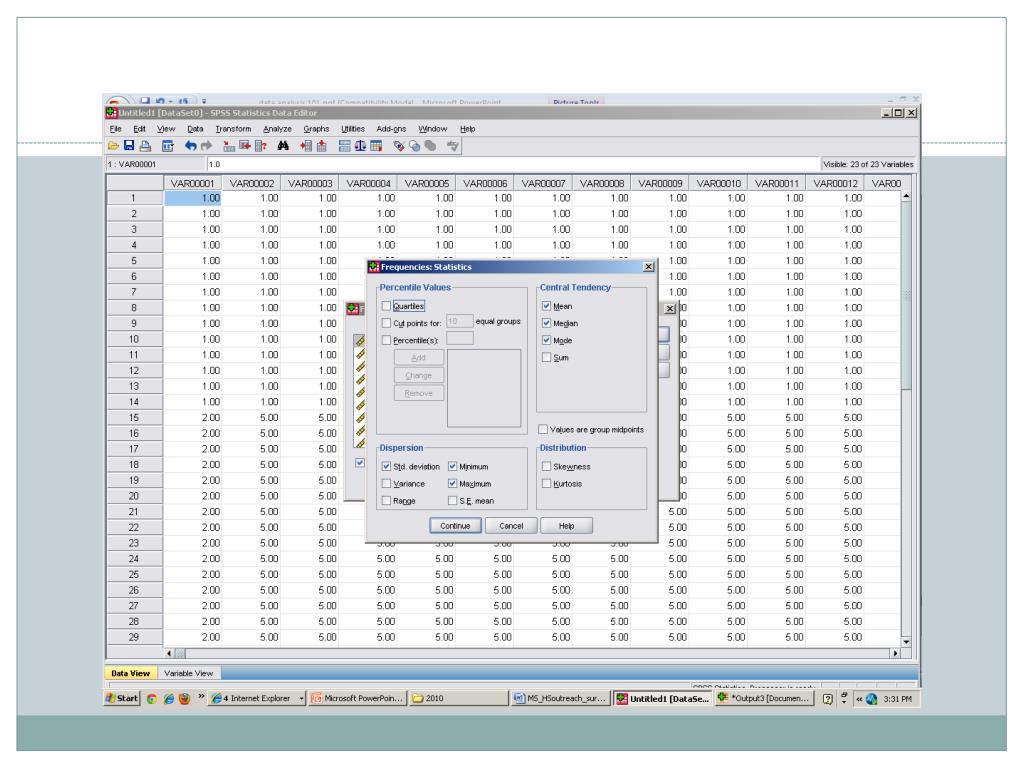
Task: Expand the Internet Explorer taskbar group dropdown
Action: [301, 698]
